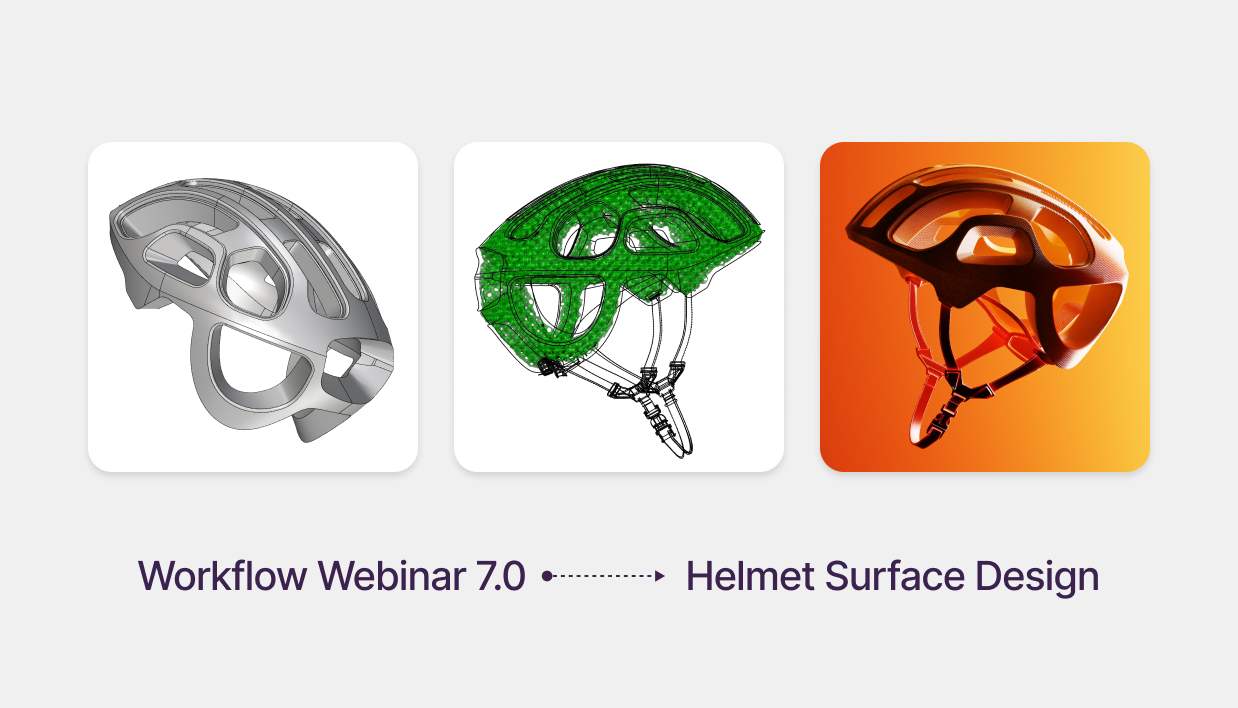
Task: Click the Helmet Surface Design title text
Action: (x=892, y=577)
